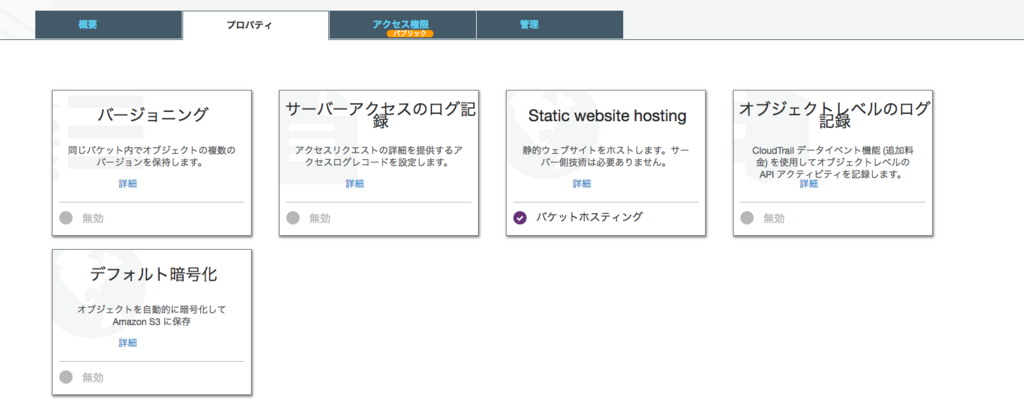Image resolution: width=1024 pixels, height=419 pixels.
Task: Select the プロパティ tab
Action: pyautogui.click(x=255, y=25)
